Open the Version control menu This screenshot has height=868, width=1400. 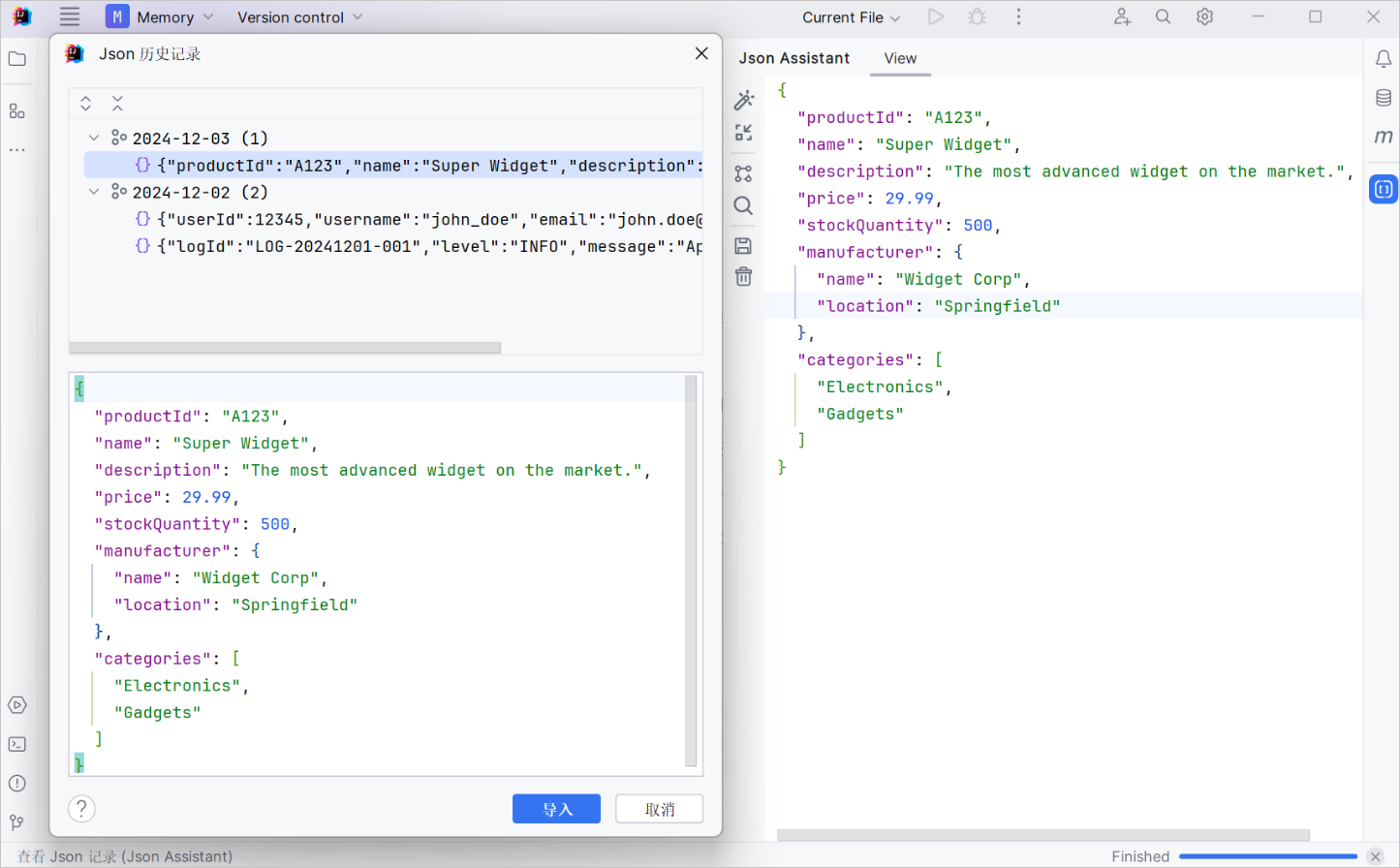[299, 17]
